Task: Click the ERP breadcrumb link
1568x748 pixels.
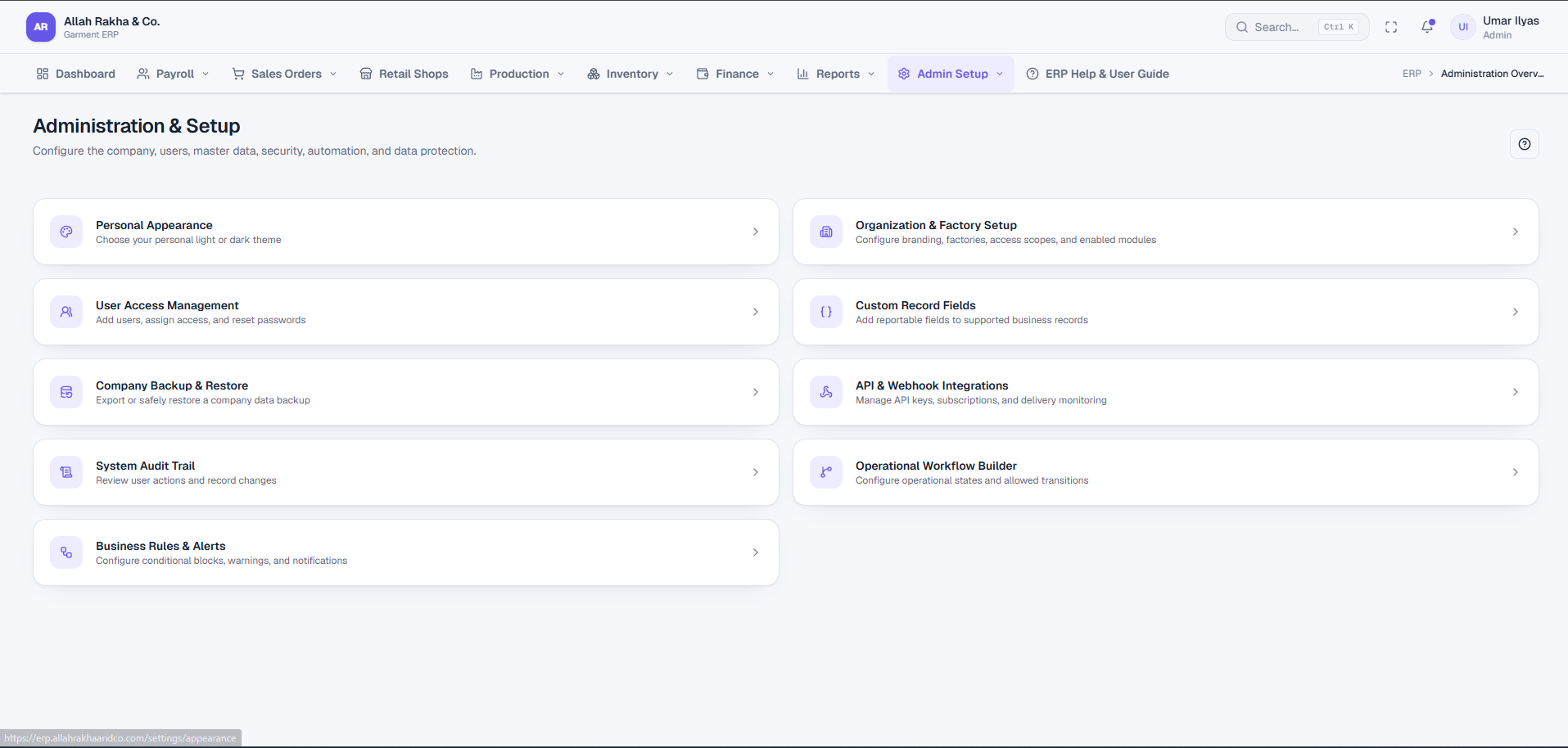Action: tap(1412, 74)
